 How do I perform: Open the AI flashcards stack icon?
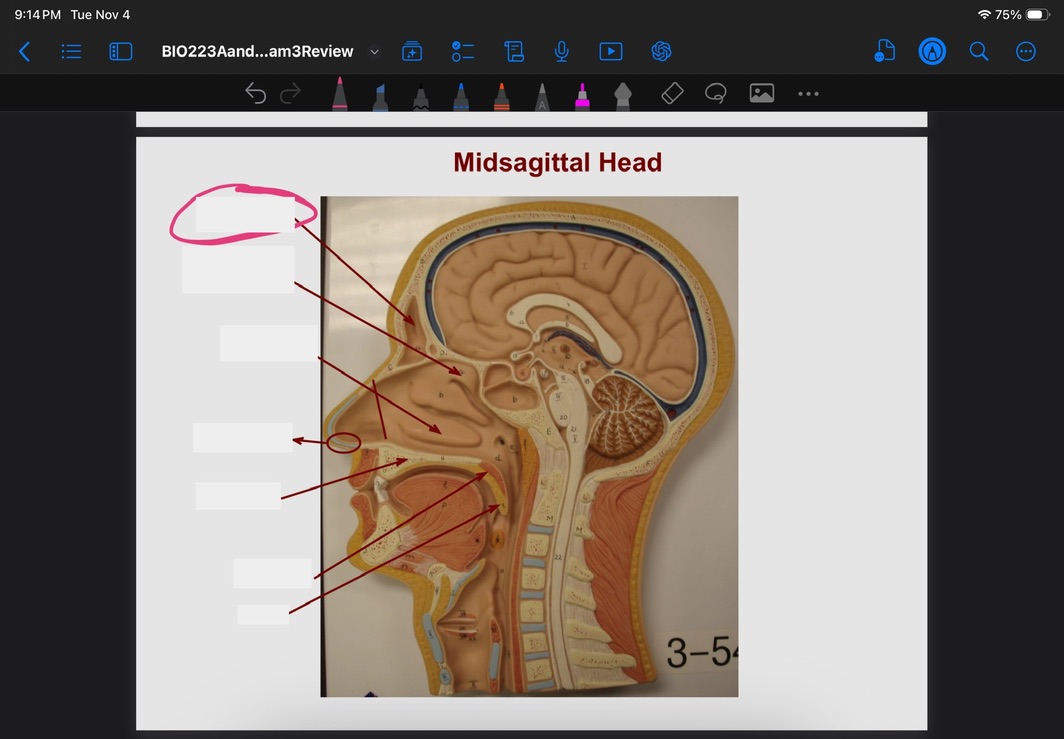tap(412, 51)
